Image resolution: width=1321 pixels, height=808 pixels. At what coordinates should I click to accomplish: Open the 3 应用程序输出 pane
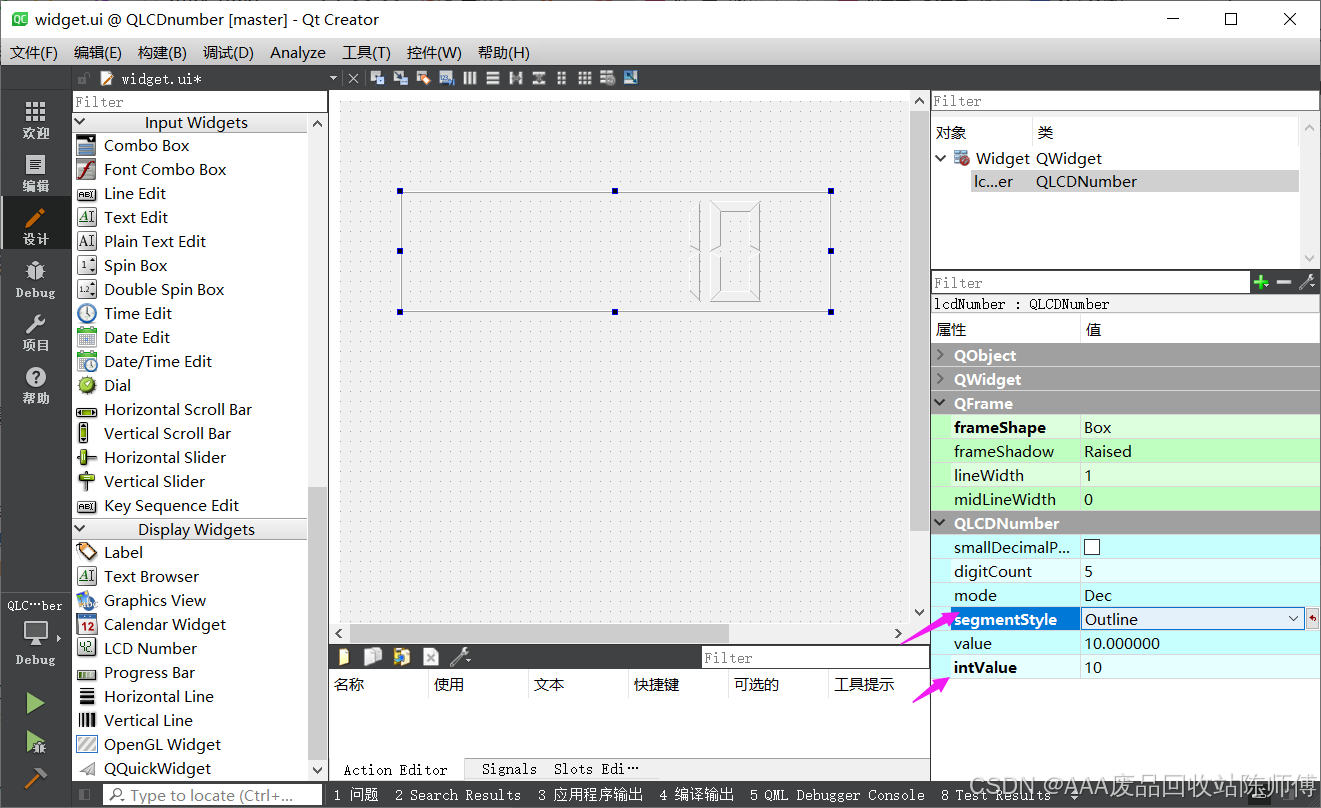[x=591, y=795]
